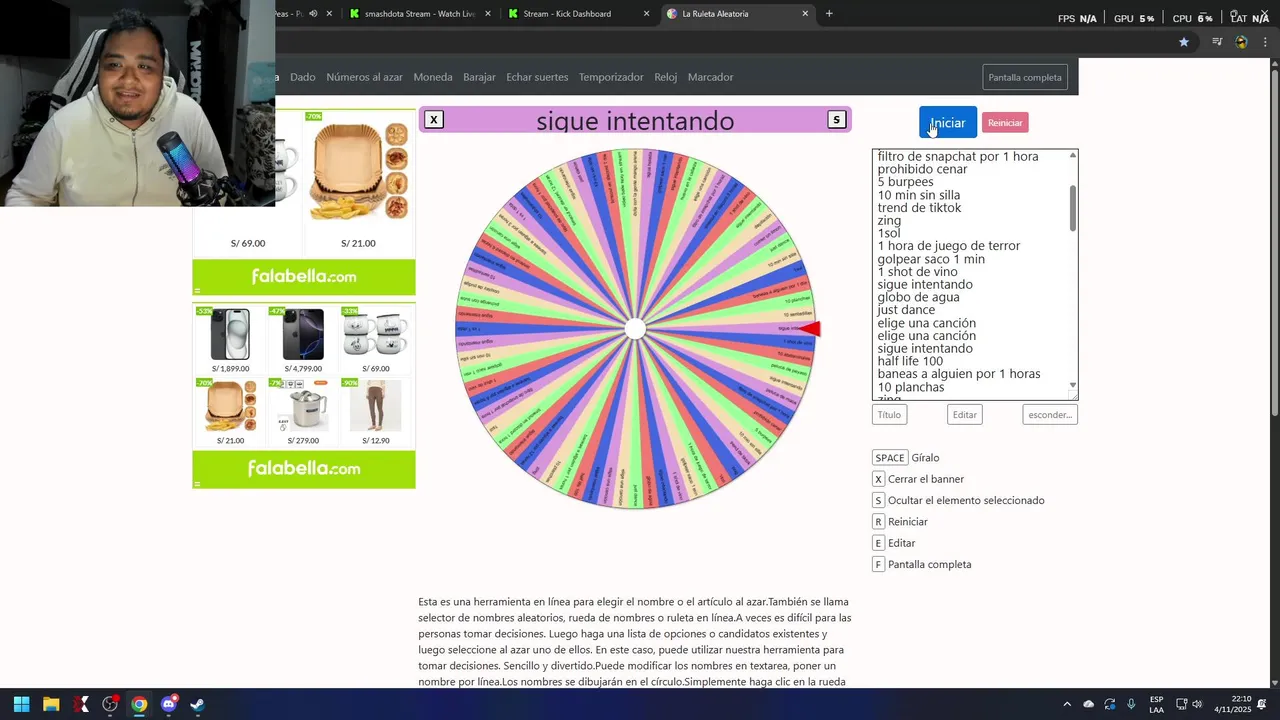Open the OneDrive cloud tray icon
The width and height of the screenshot is (1280, 720).
tap(1089, 704)
